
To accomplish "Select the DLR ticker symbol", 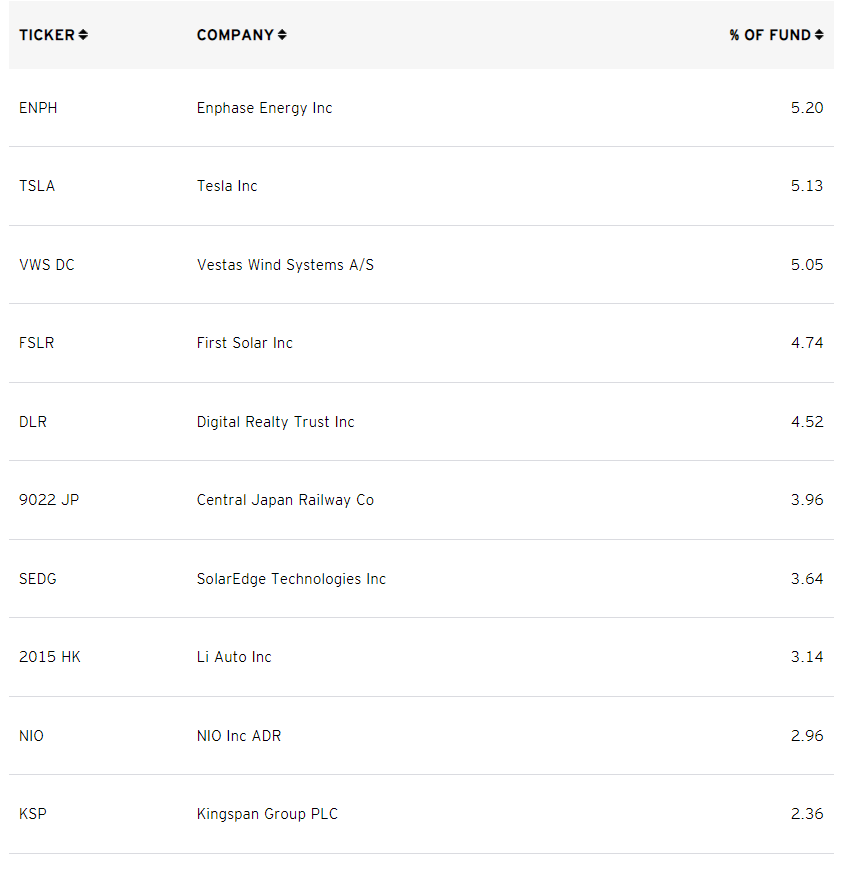I will pyautogui.click(x=33, y=422).
